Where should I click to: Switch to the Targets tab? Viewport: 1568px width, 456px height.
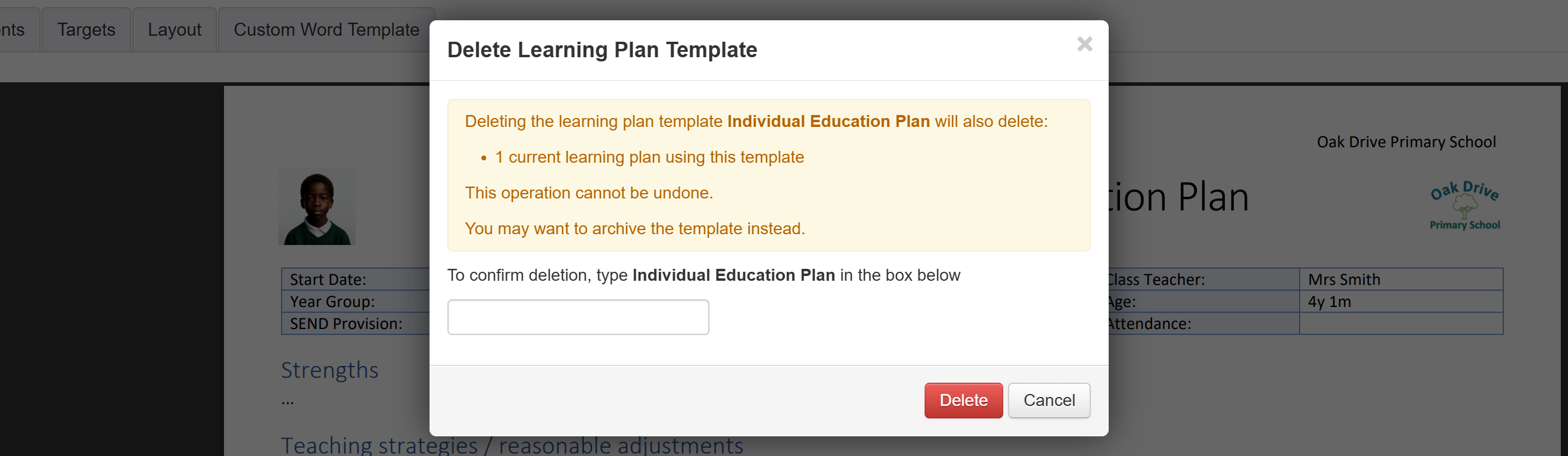86,29
